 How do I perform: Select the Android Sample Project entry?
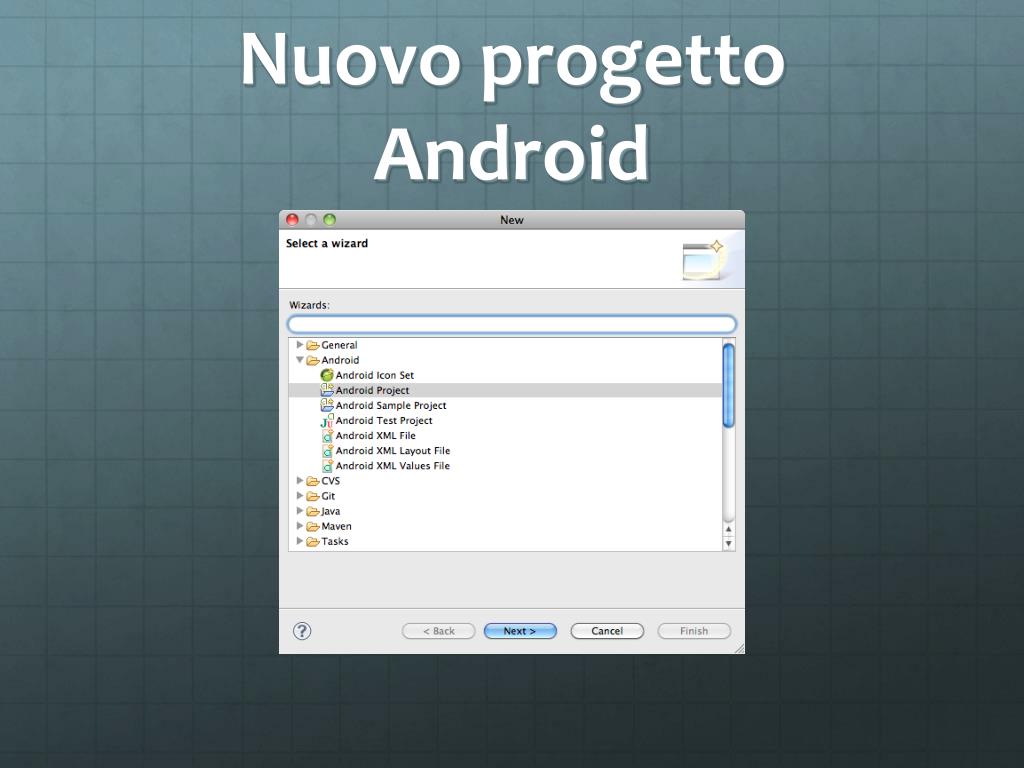click(x=391, y=406)
